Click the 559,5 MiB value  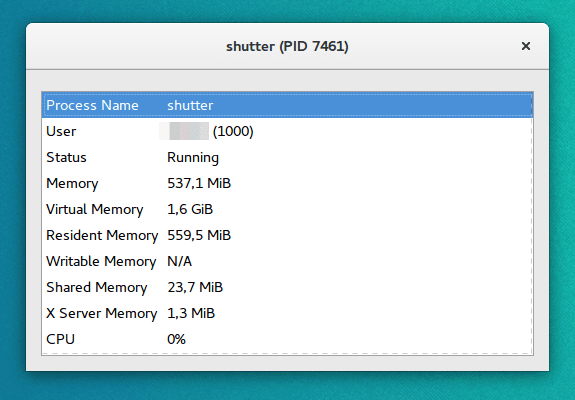199,235
